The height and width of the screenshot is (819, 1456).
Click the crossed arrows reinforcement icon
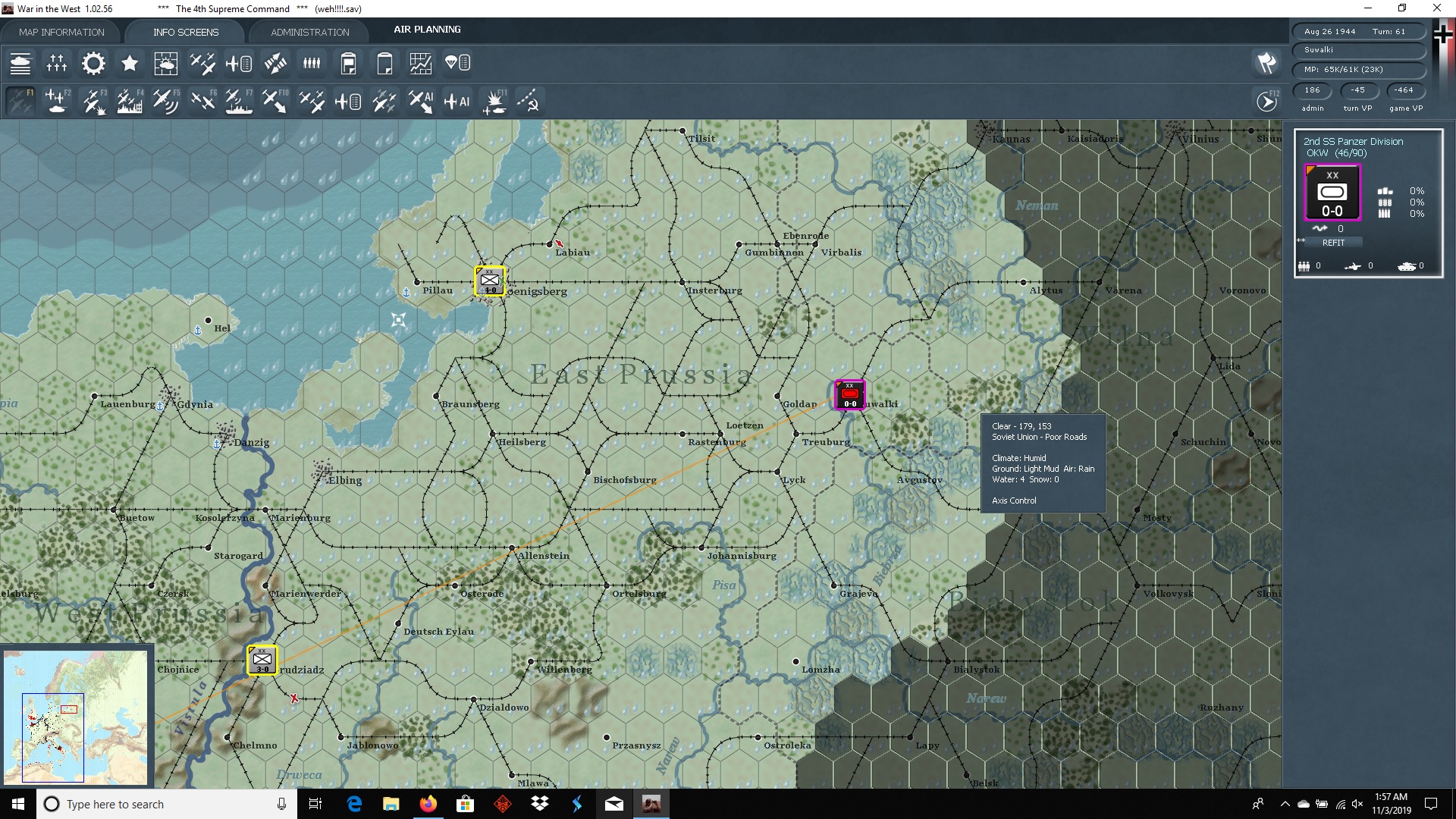[x=275, y=64]
